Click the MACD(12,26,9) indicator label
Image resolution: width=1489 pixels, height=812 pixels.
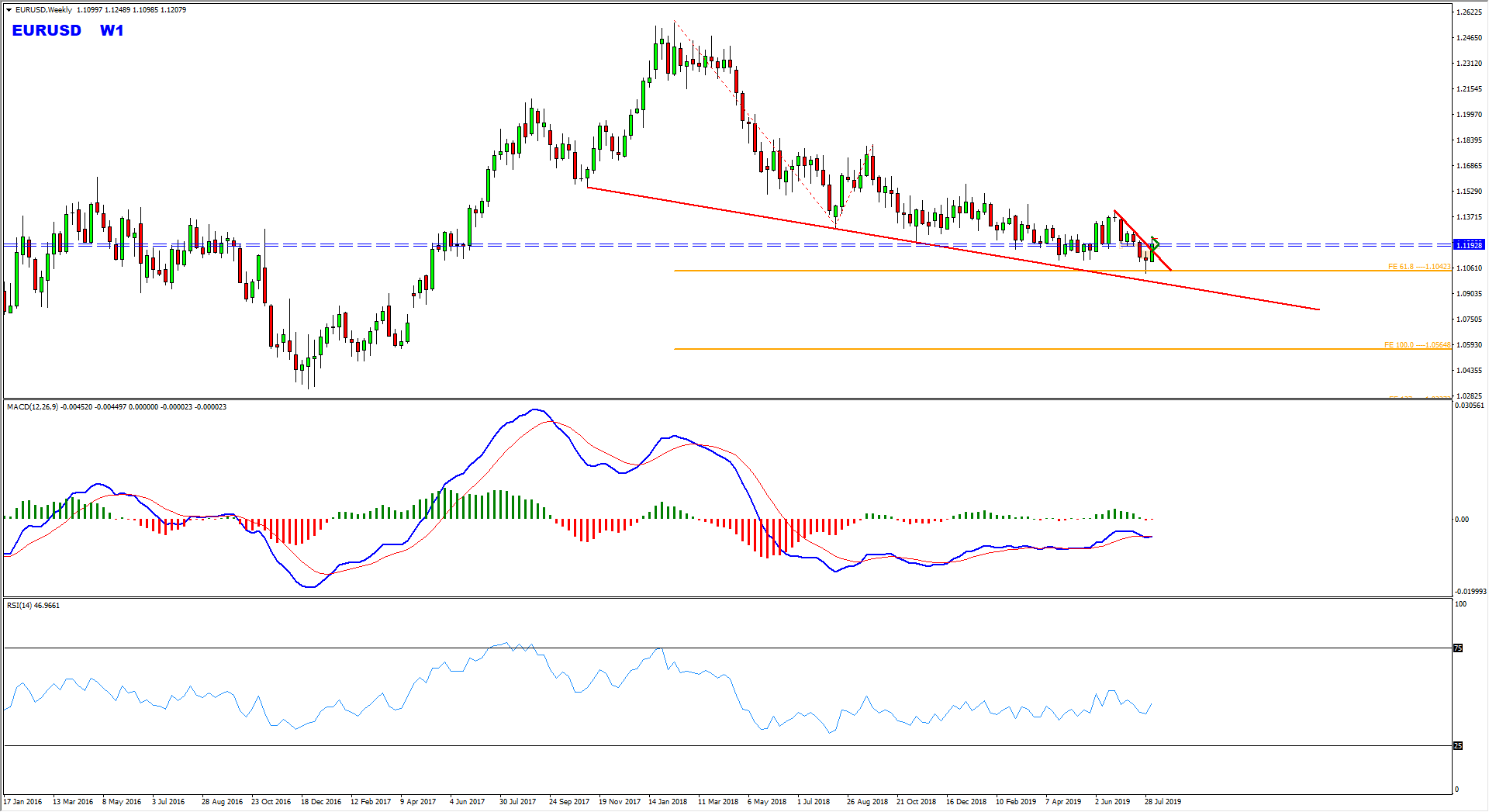(32, 407)
